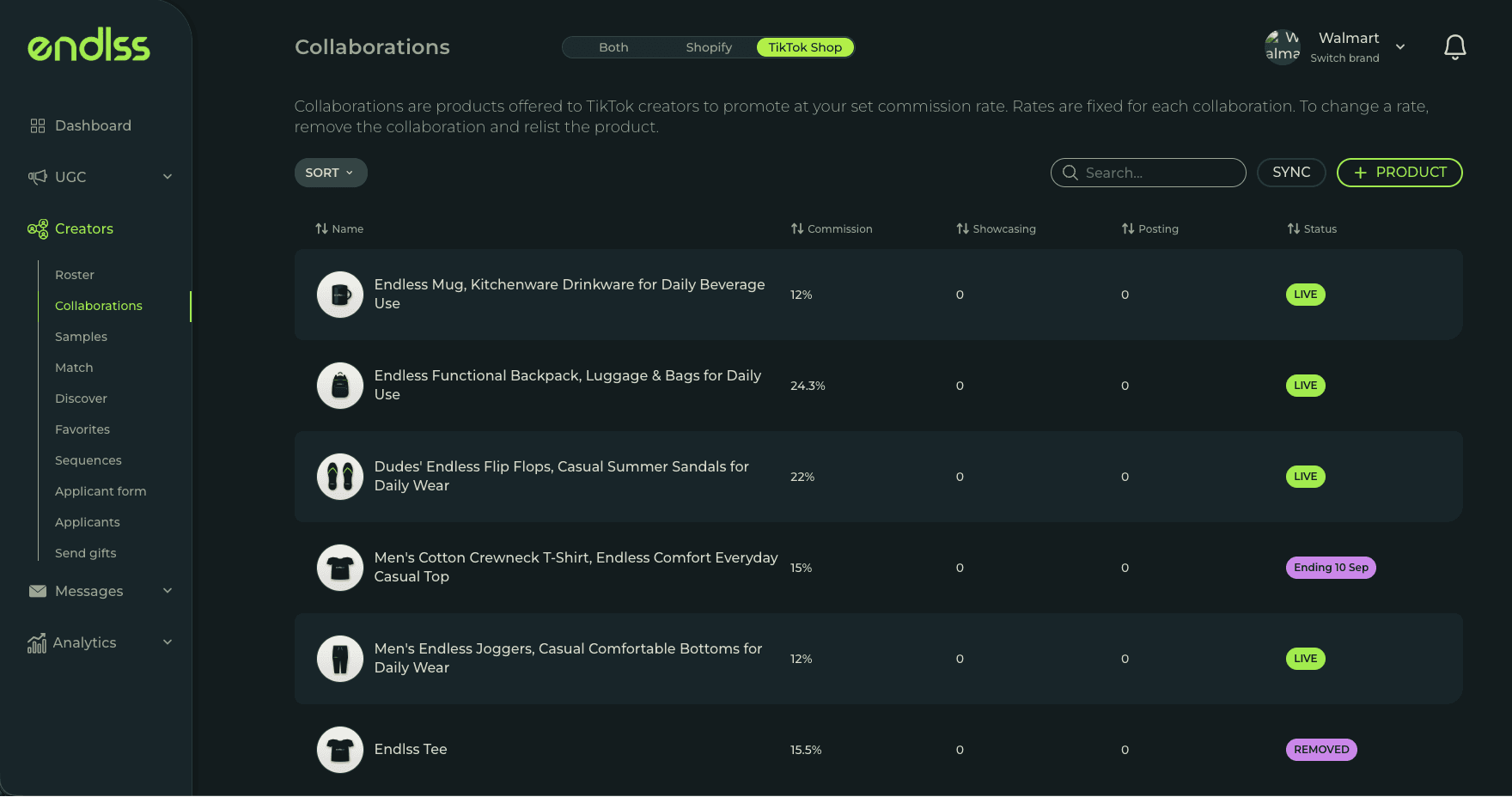Open Endless Functional Backpack product thumbnail

tap(340, 386)
